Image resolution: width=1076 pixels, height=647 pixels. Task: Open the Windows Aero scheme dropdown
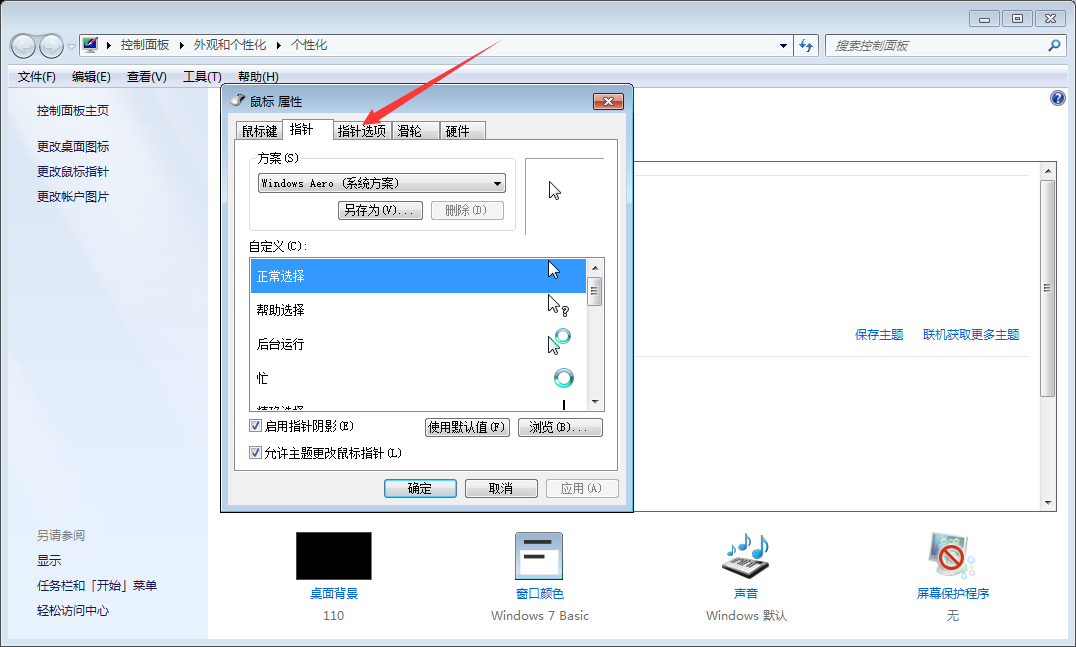pos(497,183)
